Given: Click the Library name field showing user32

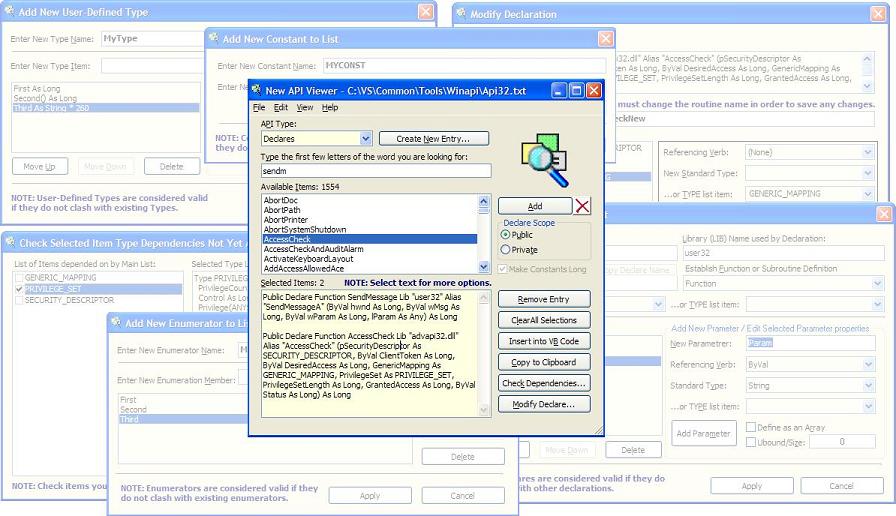Looking at the screenshot, I should [x=783, y=253].
